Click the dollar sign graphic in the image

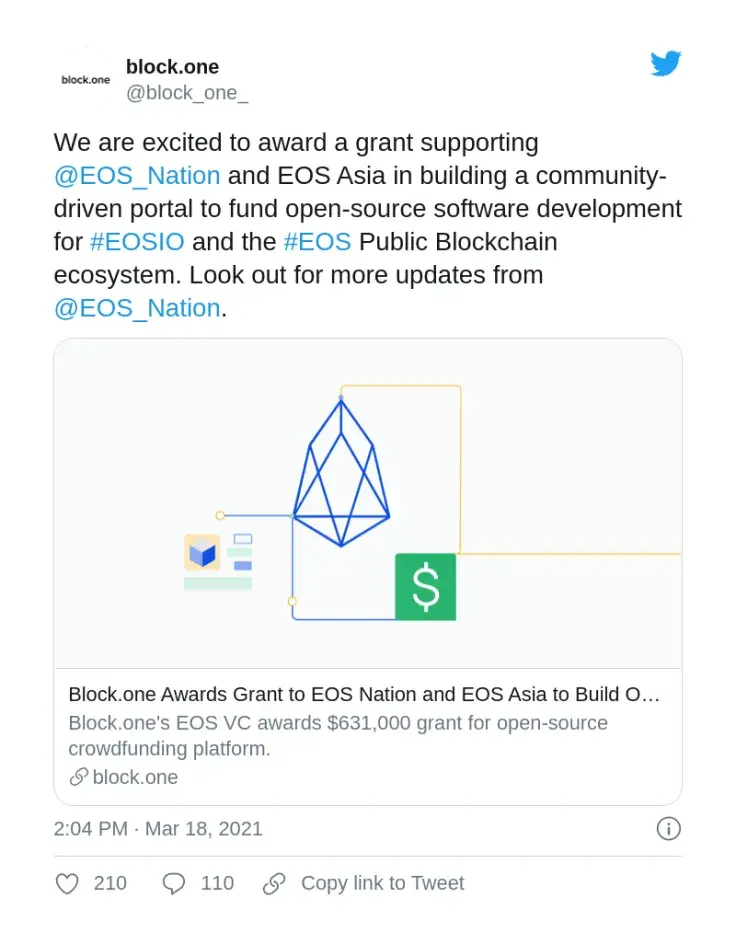425,586
